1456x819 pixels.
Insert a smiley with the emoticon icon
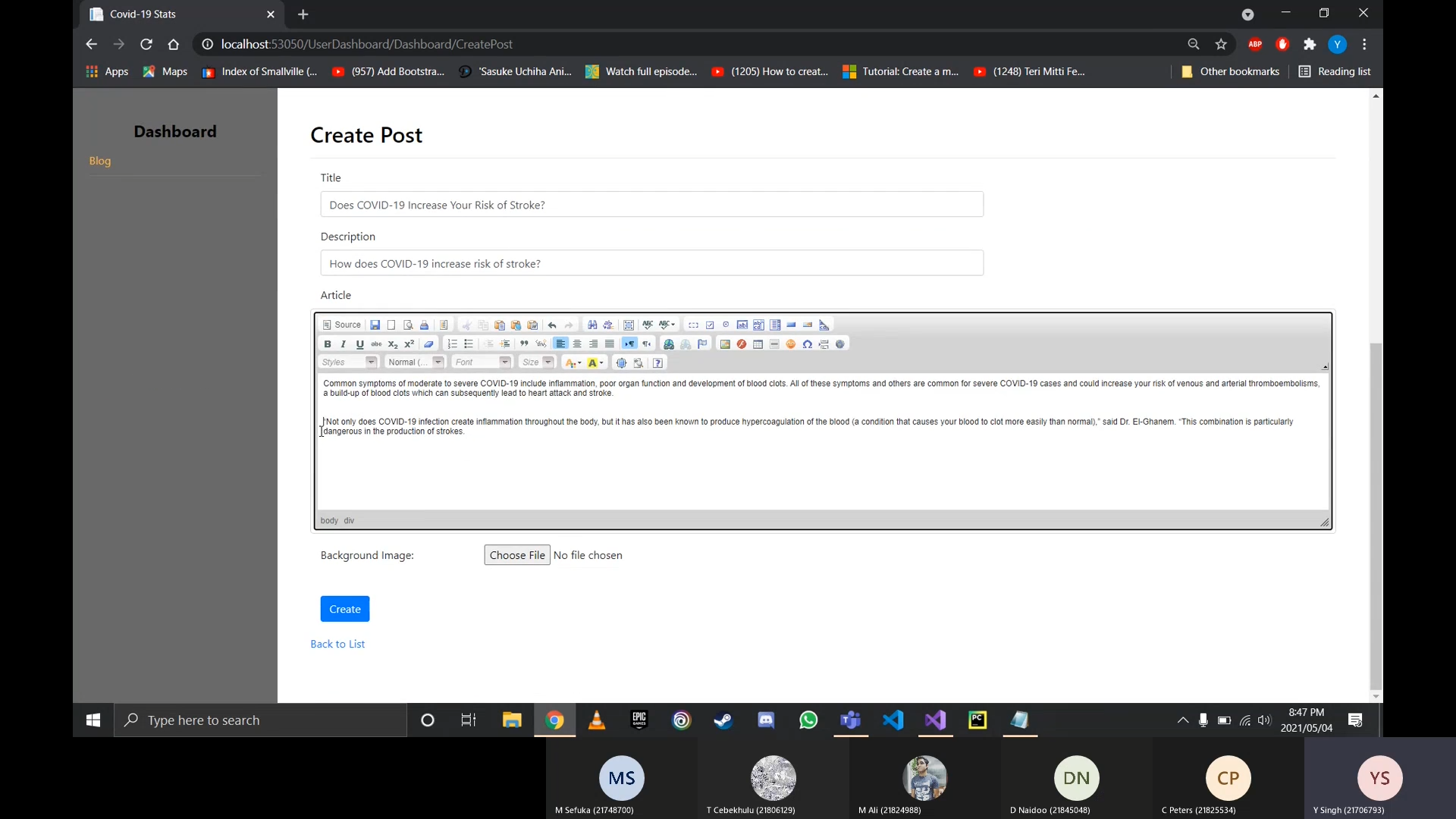pyautogui.click(x=791, y=344)
